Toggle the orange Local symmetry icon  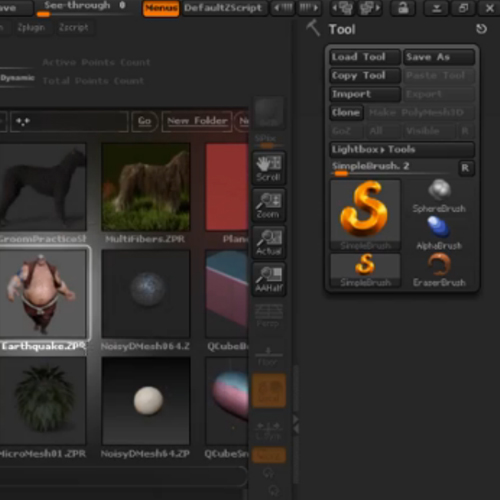(x=269, y=390)
